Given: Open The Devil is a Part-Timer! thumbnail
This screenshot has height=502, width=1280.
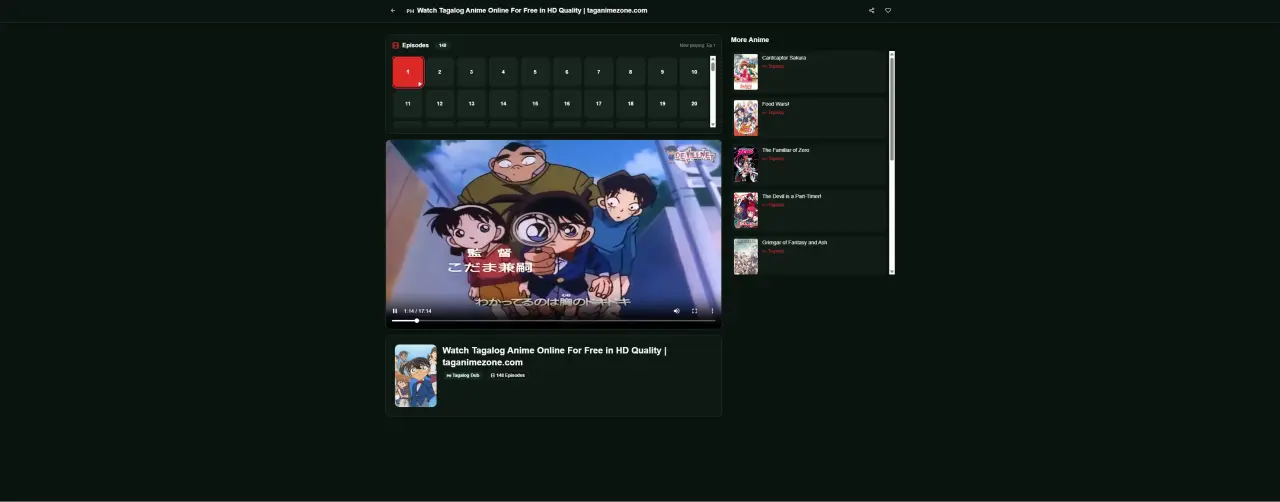Looking at the screenshot, I should (x=746, y=210).
